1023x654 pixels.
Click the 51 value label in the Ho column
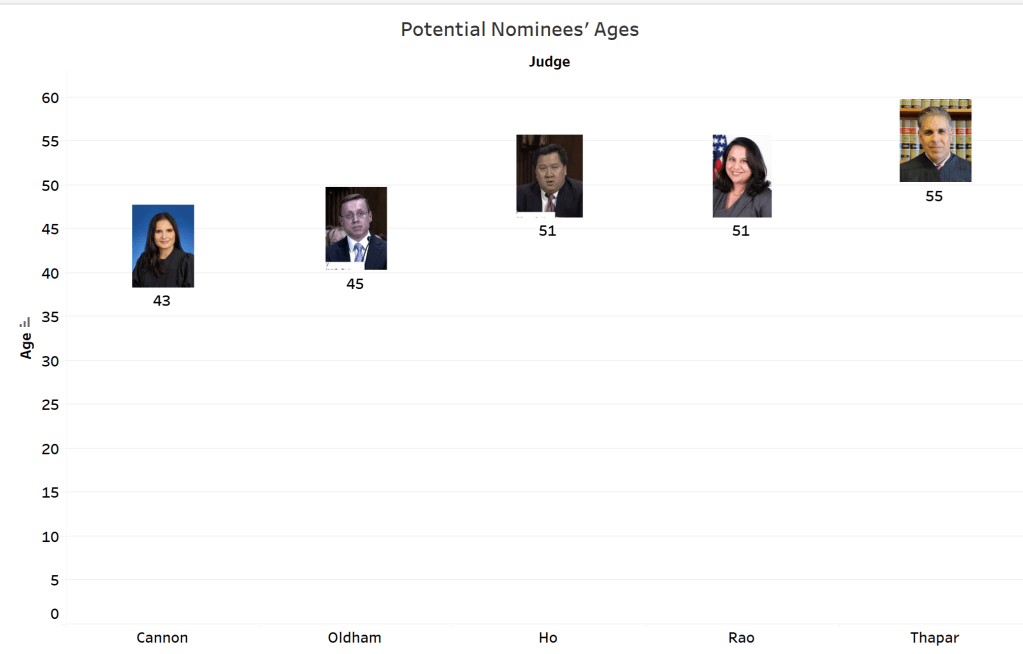coord(548,231)
